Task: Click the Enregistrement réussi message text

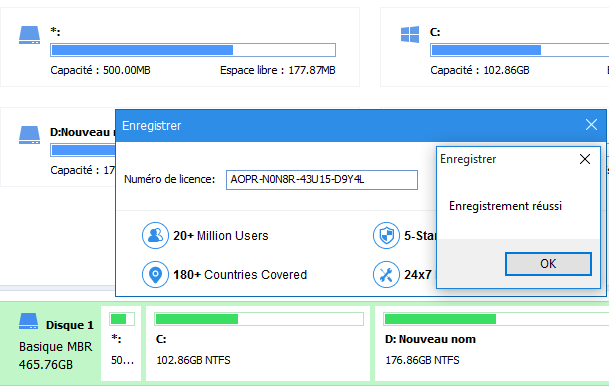Action: click(x=505, y=206)
